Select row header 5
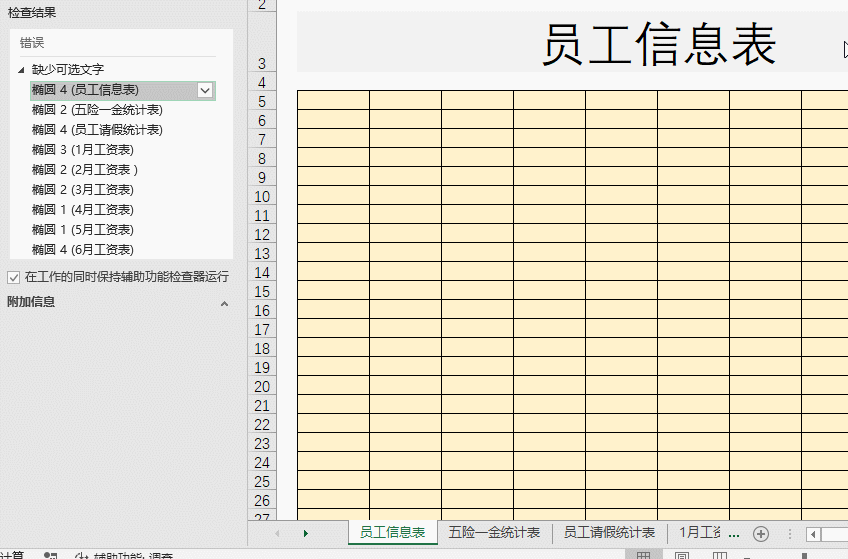Screen dimensions: 848x559 click(262, 101)
